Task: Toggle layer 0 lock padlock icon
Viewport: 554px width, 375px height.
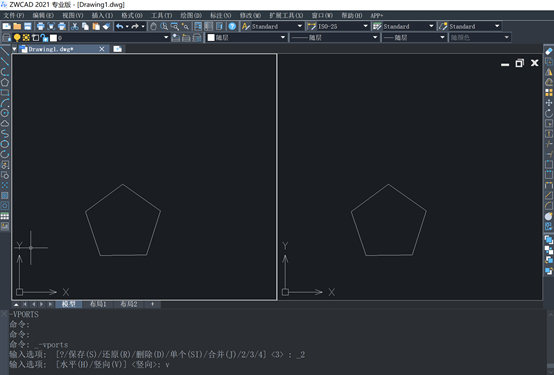Action: coord(44,37)
